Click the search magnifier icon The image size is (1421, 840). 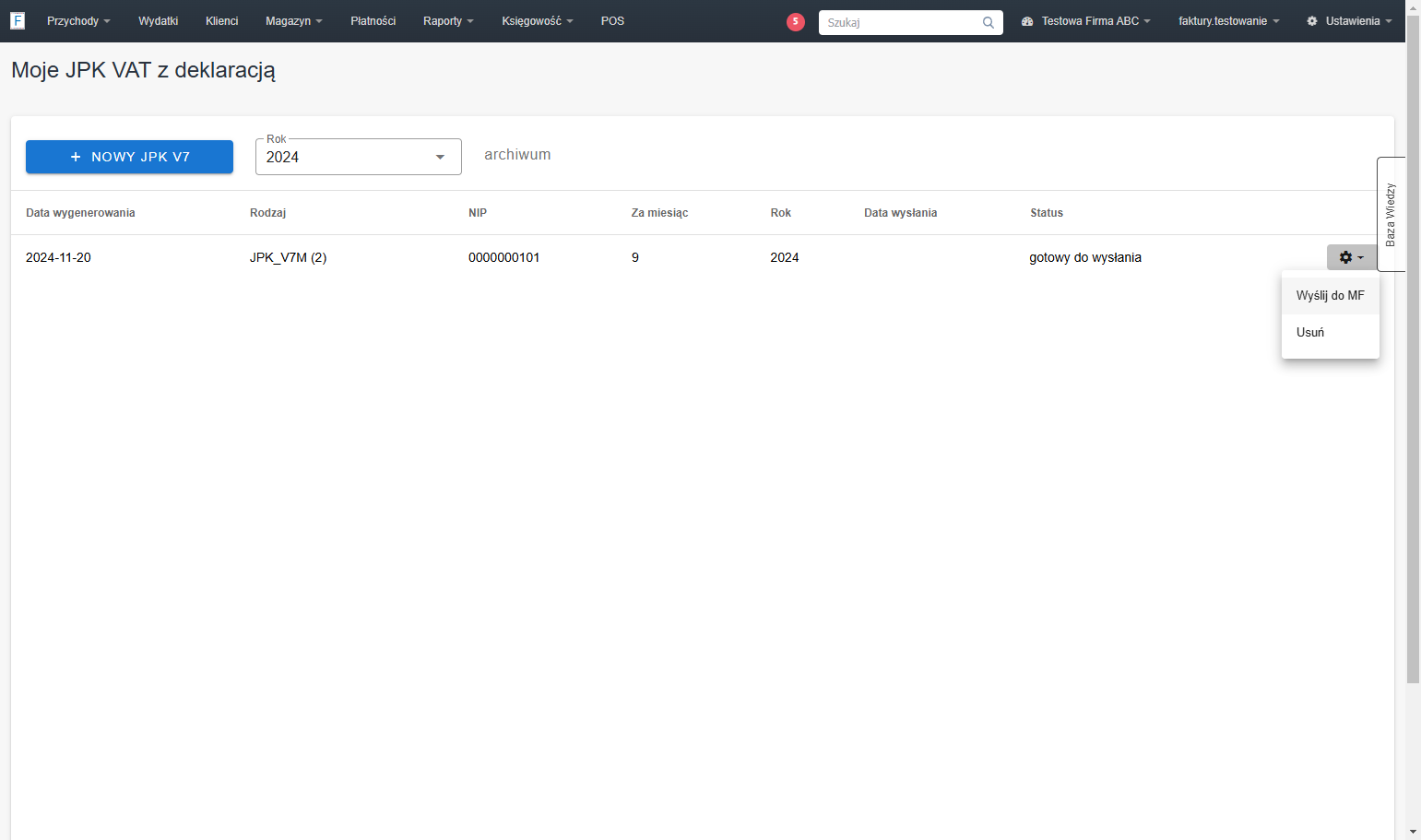[x=989, y=22]
